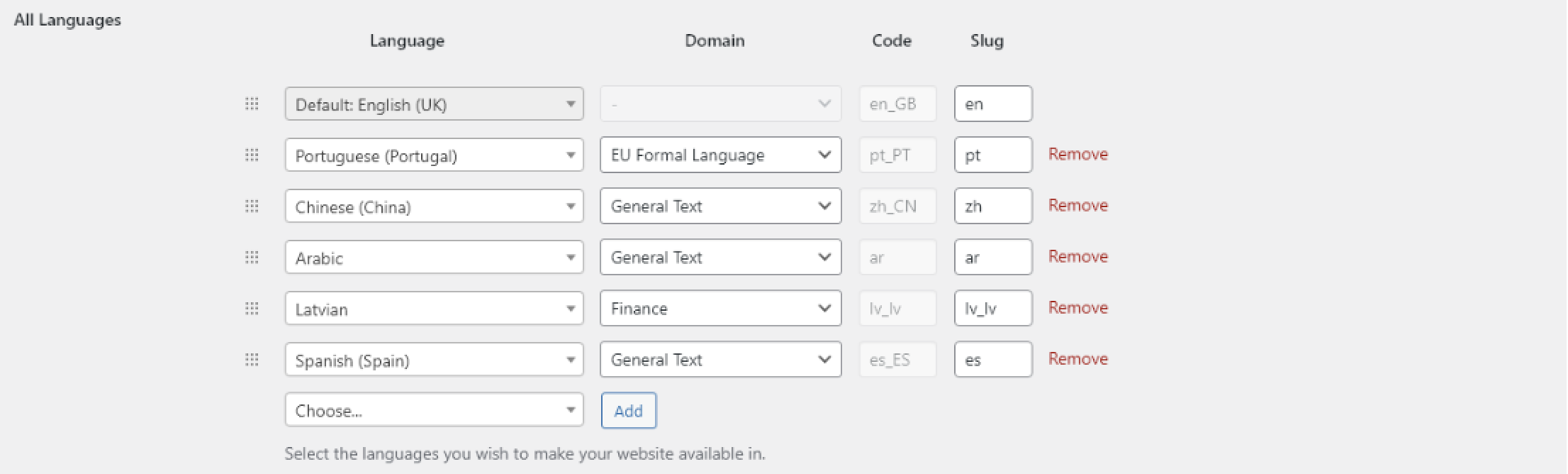The width and height of the screenshot is (1568, 474).
Task: Click the Domain column header
Action: 715,40
